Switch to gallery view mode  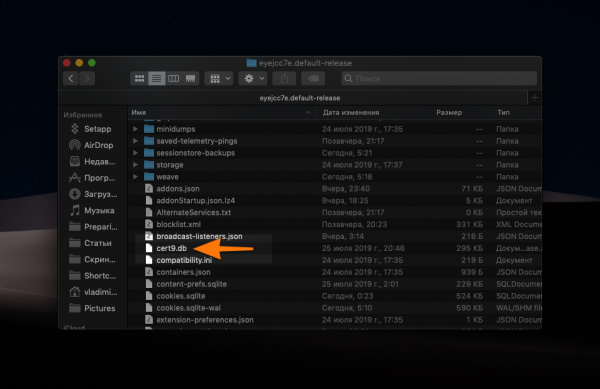pos(190,78)
